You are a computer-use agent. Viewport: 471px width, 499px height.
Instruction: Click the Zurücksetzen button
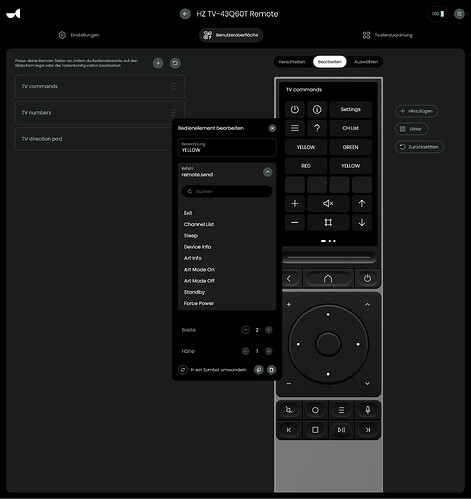419,147
